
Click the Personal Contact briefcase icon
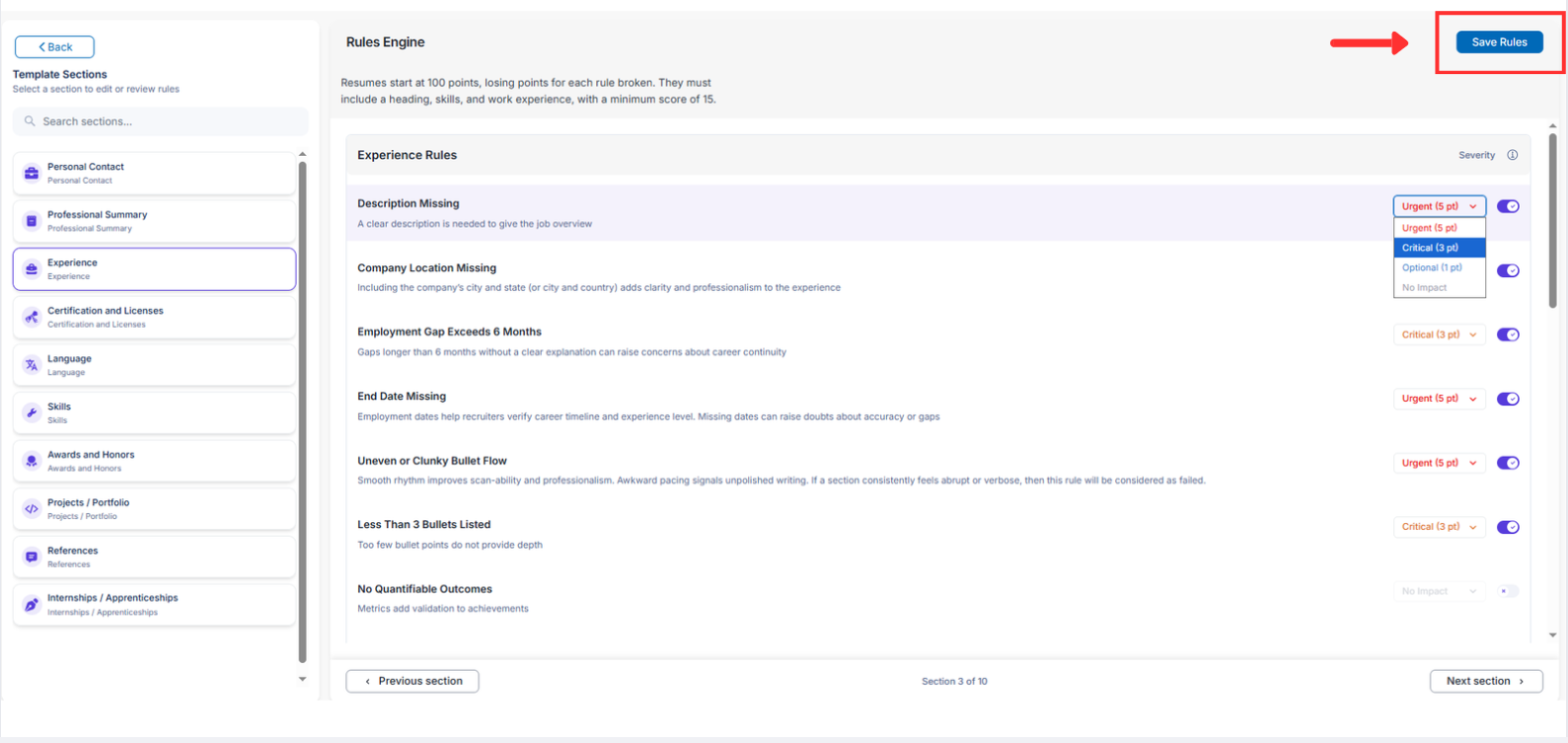32,173
